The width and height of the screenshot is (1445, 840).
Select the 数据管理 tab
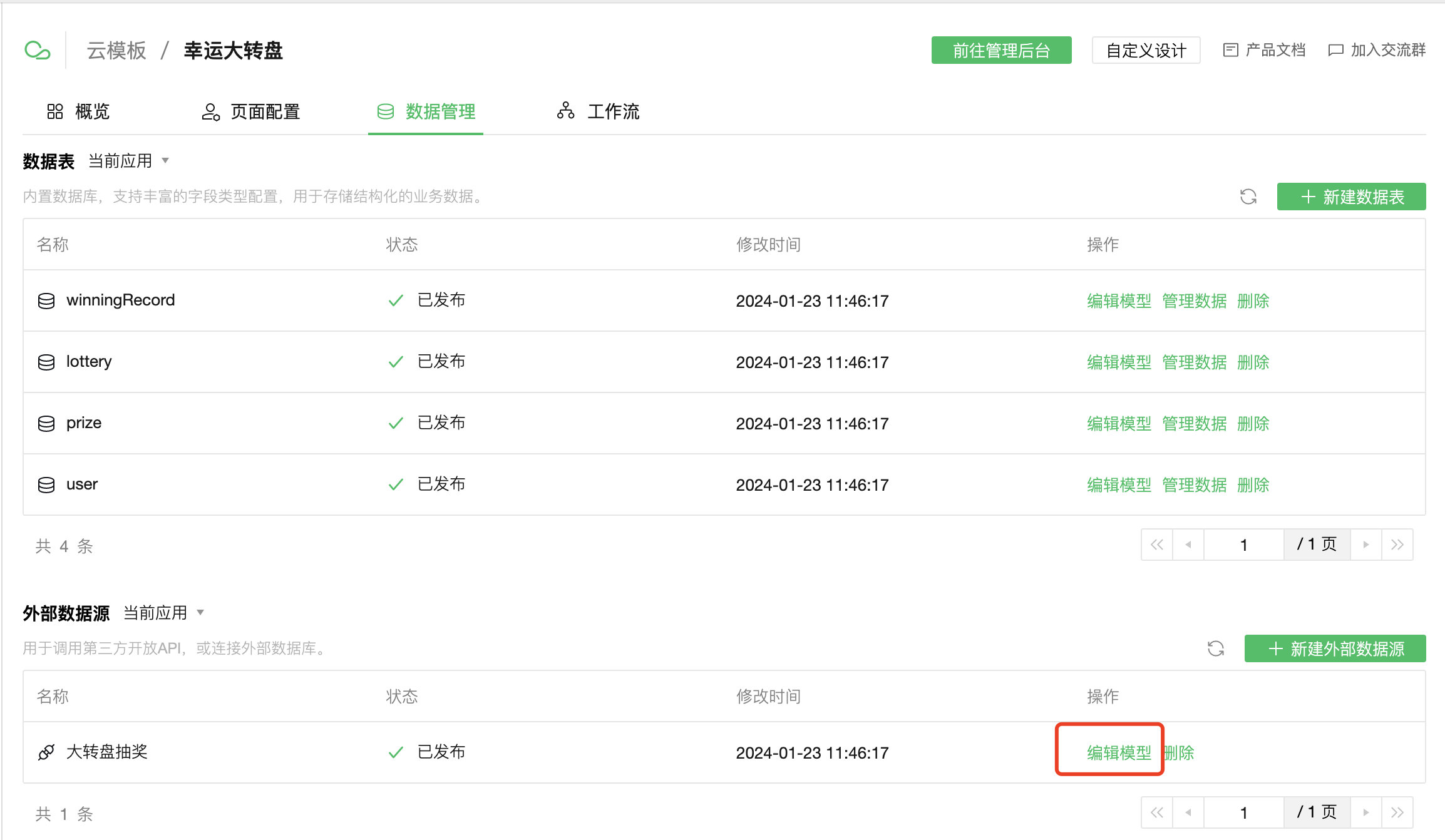426,111
